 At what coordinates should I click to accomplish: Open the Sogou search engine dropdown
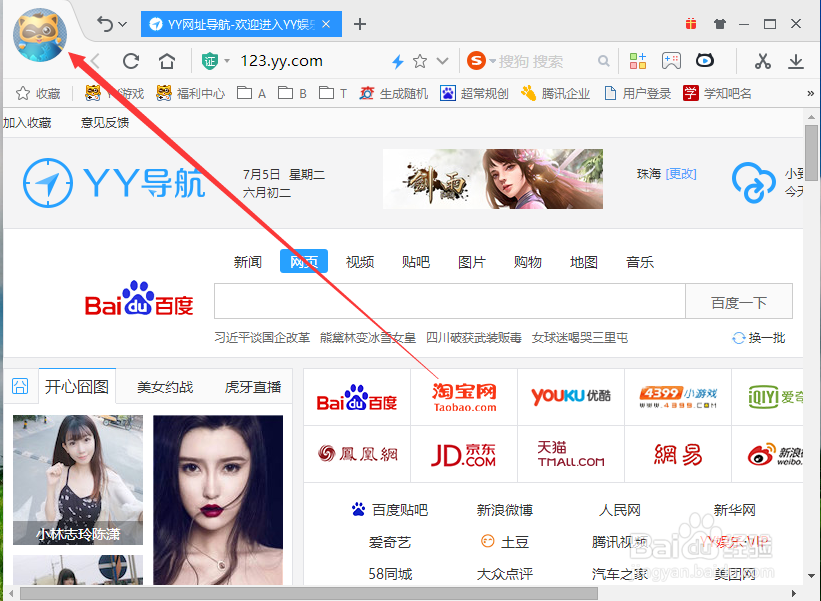click(486, 61)
